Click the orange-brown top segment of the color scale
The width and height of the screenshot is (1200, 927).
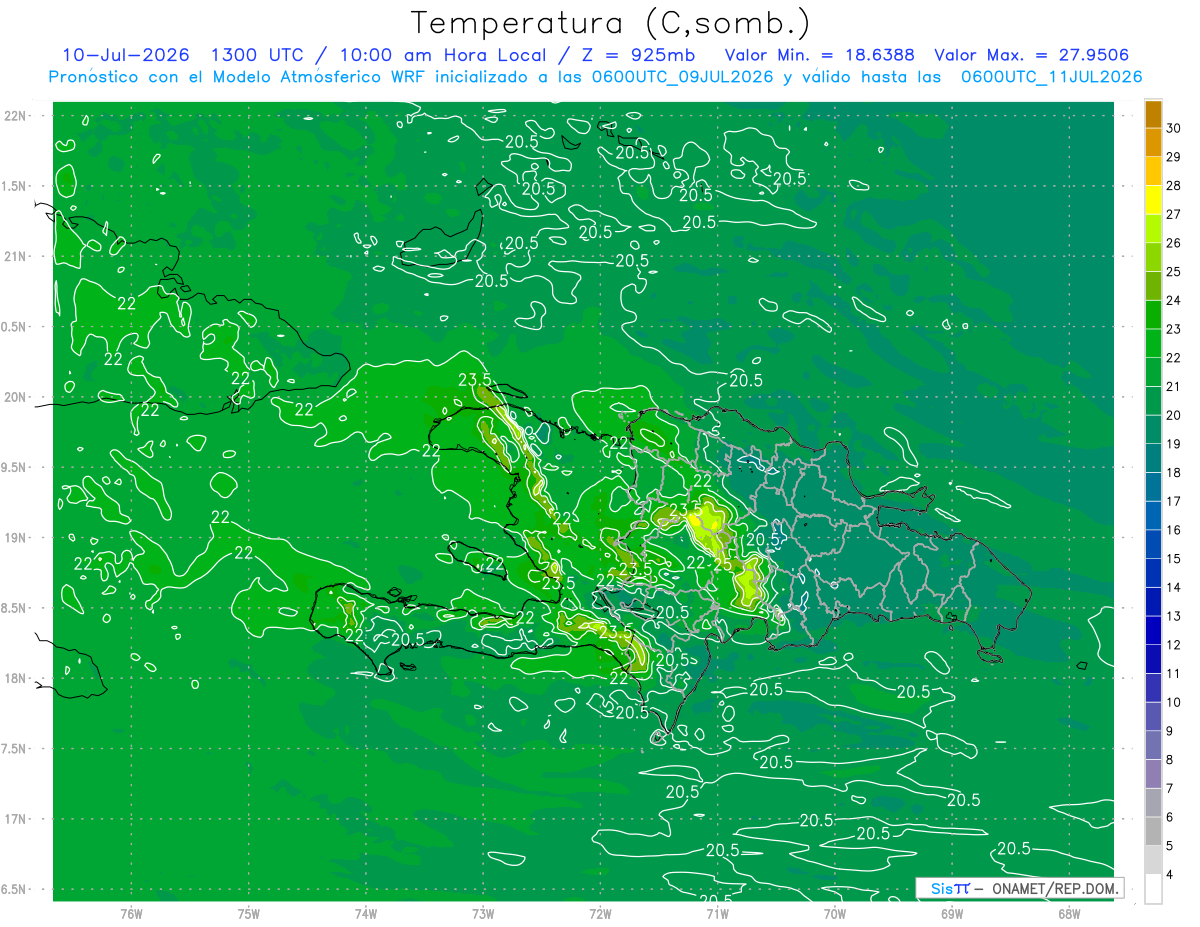click(1153, 114)
